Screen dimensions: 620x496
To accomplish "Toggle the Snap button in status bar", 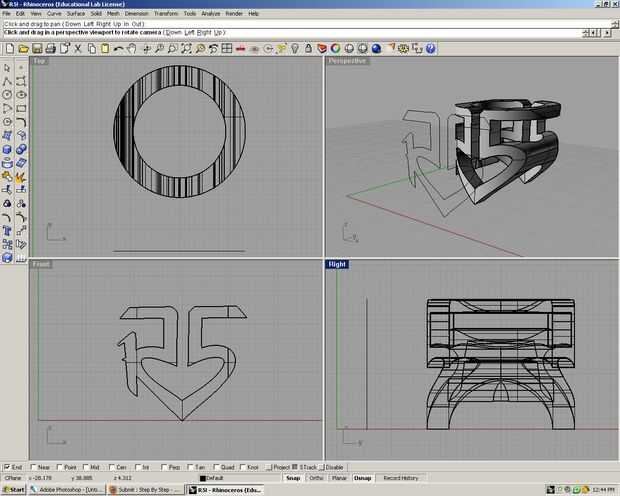I will (292, 478).
